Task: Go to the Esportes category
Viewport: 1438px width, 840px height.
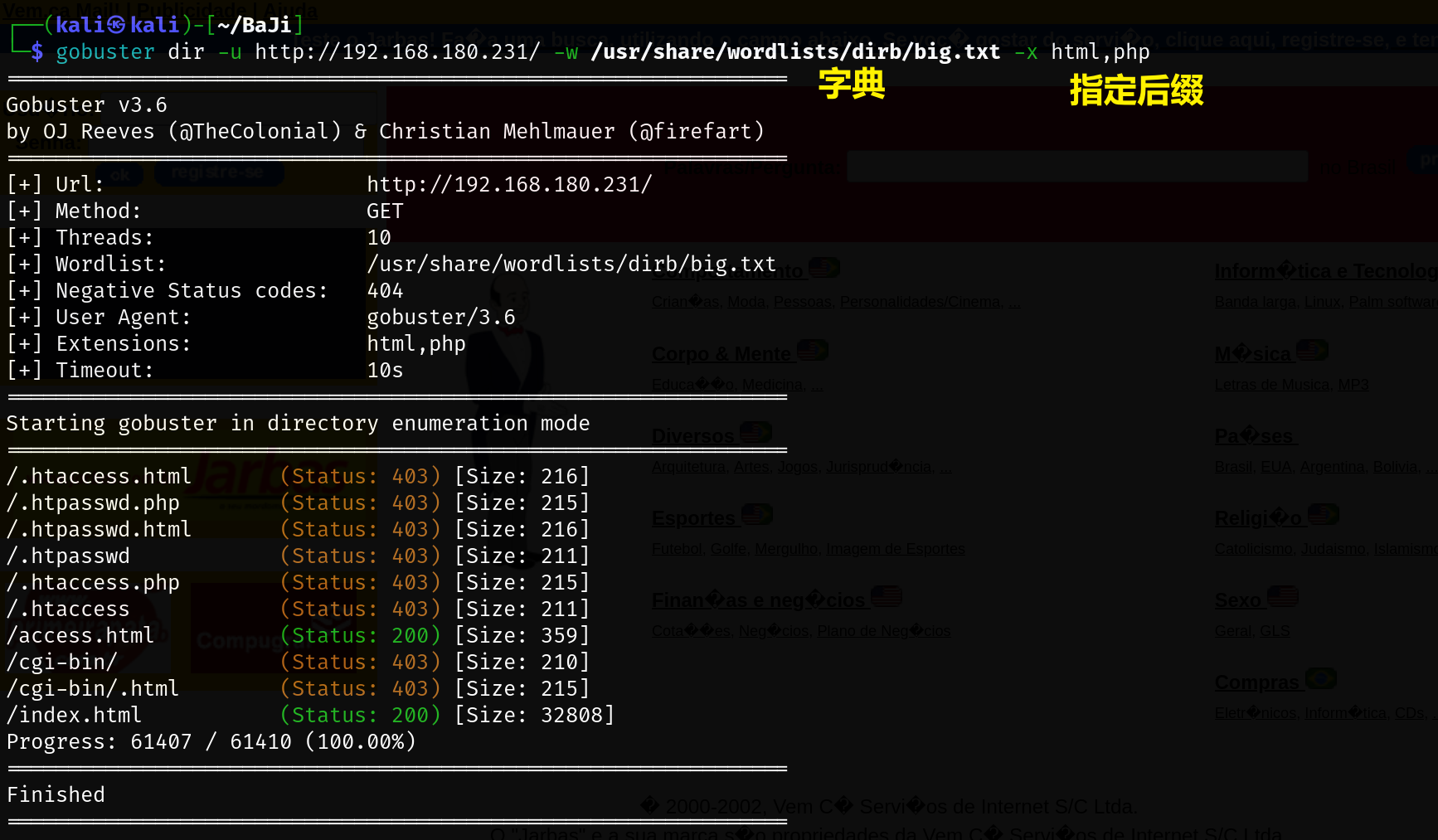Action: coord(693,518)
